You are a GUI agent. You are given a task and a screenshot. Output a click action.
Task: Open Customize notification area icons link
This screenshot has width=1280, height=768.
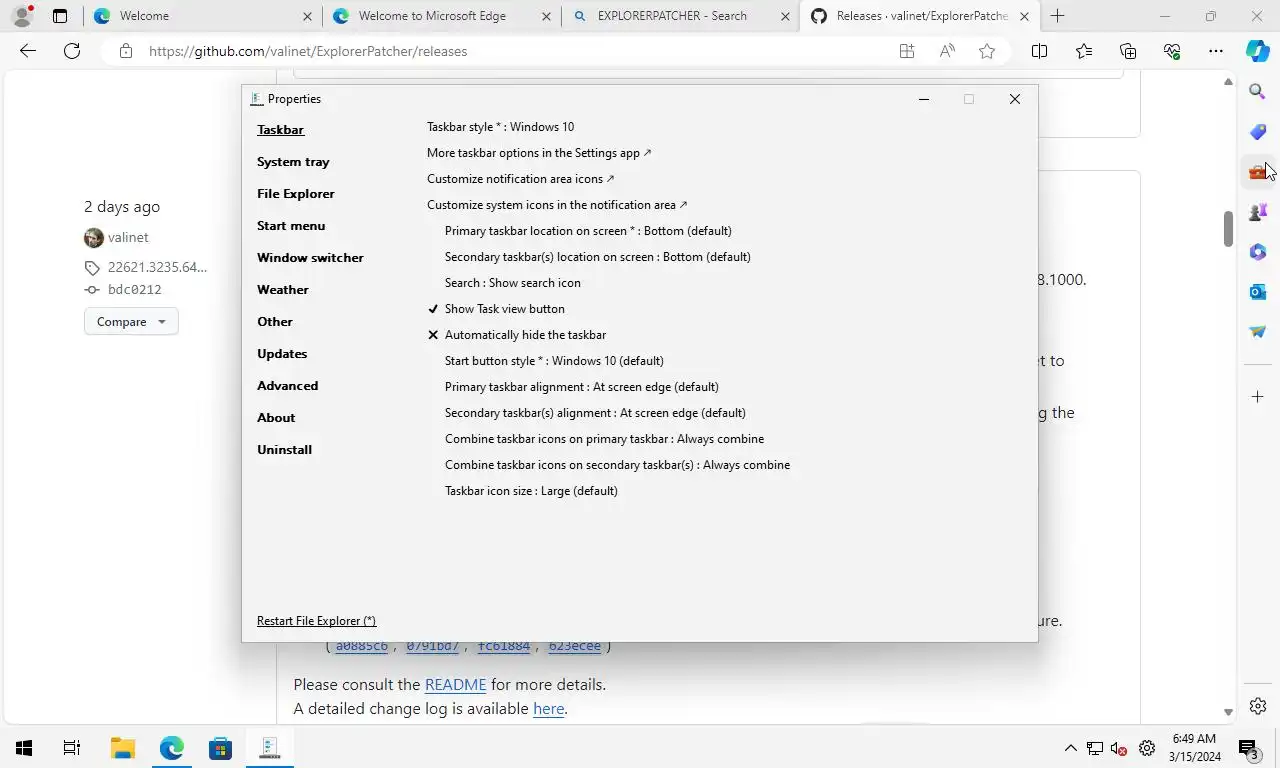pos(521,179)
